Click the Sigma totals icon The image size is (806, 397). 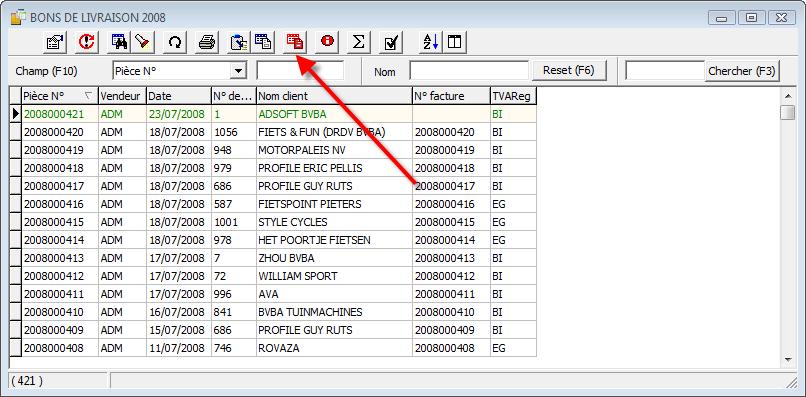[x=359, y=42]
